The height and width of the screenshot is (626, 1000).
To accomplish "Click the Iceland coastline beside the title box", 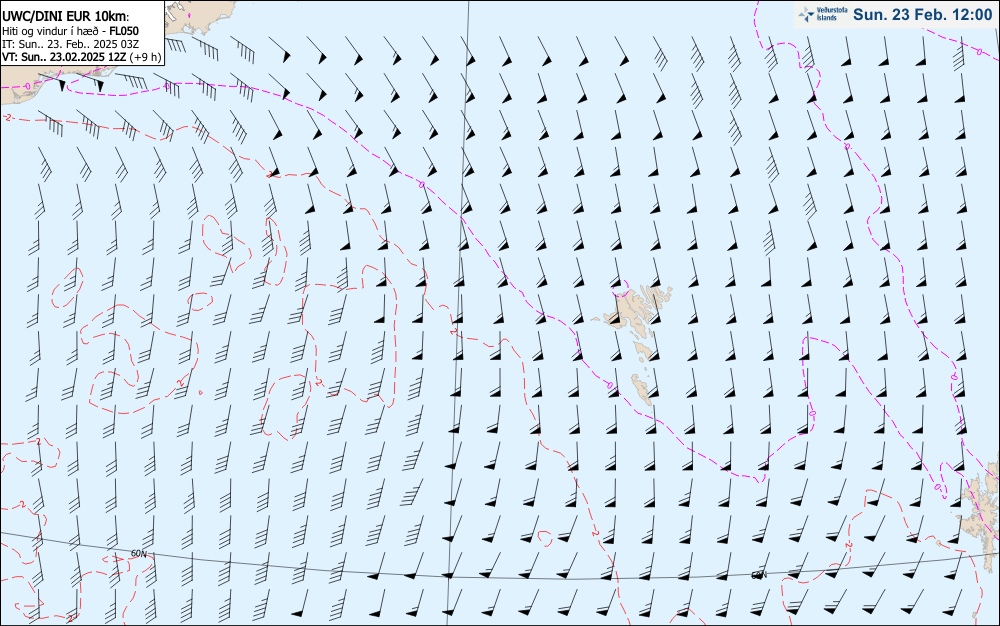I will tap(199, 16).
